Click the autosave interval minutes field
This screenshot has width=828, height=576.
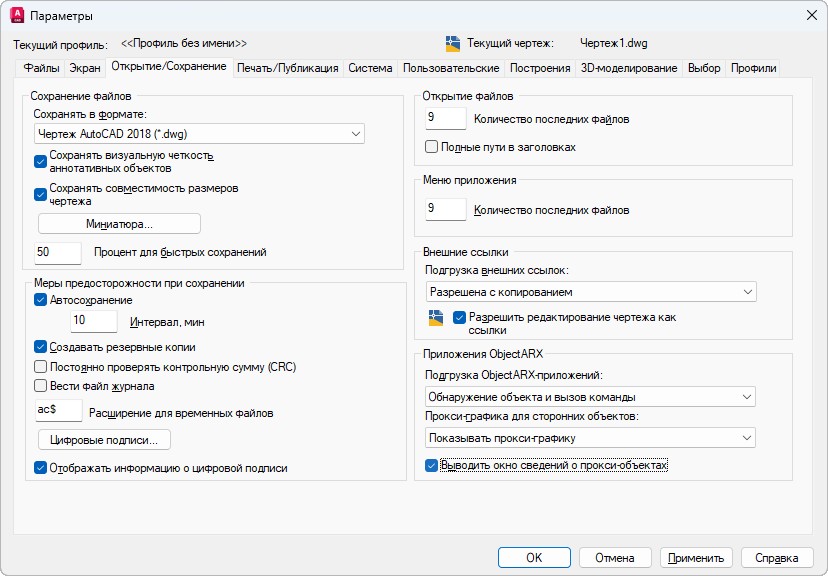click(94, 321)
